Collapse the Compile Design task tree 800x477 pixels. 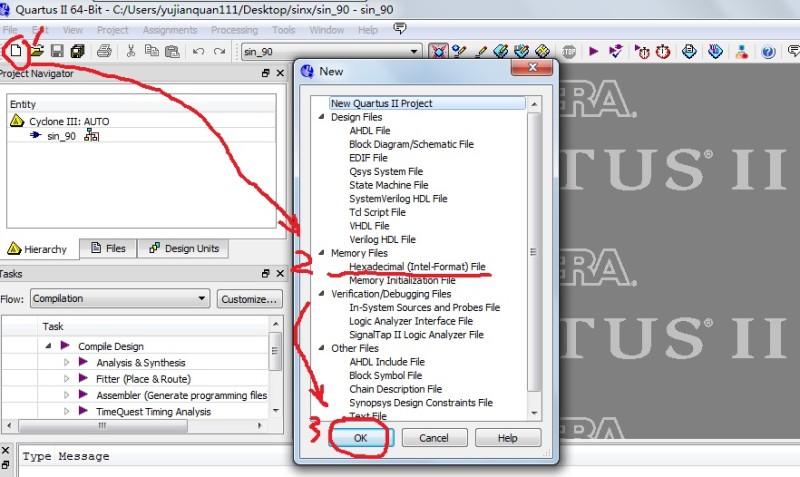point(48,346)
